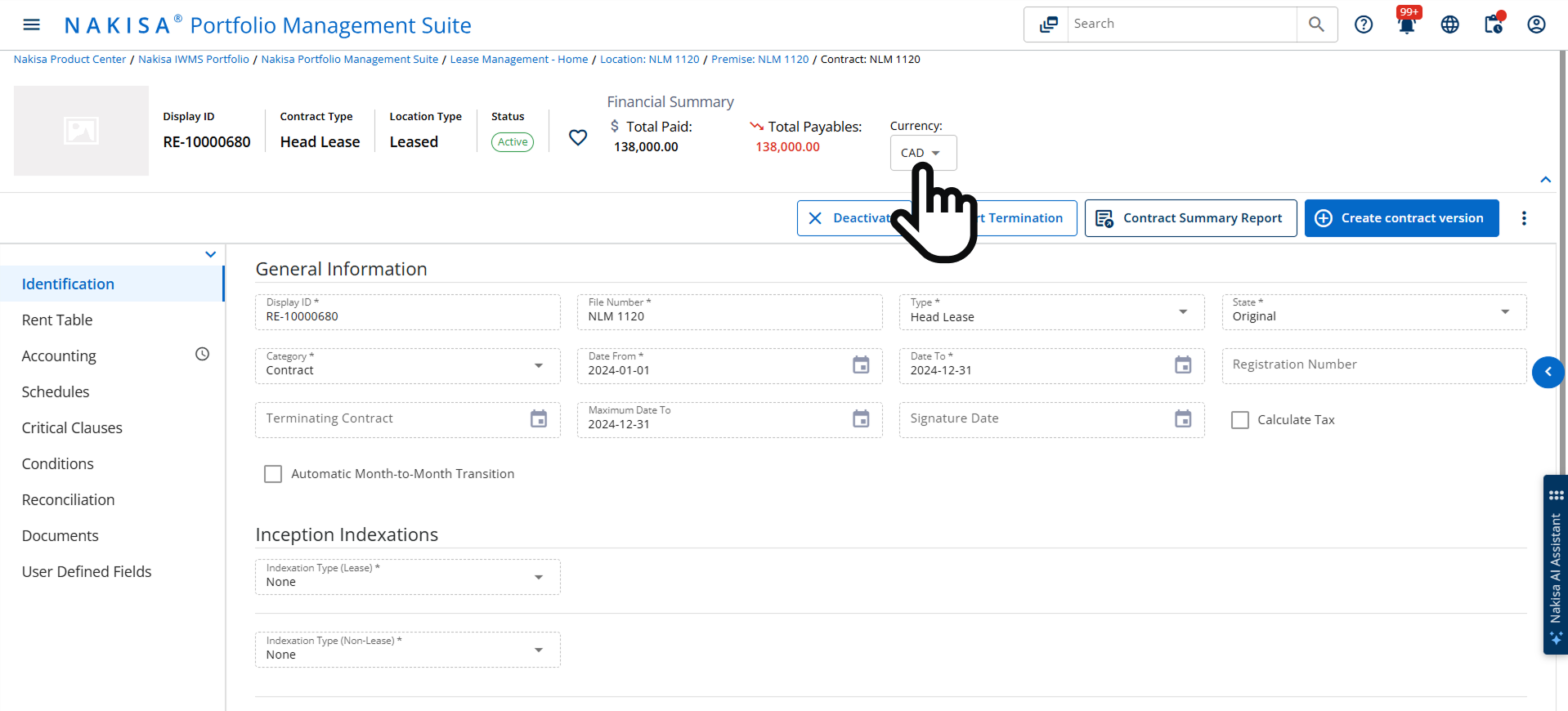The image size is (1568, 711).
Task: Mark contract as favorite with heart icon
Action: pyautogui.click(x=578, y=137)
